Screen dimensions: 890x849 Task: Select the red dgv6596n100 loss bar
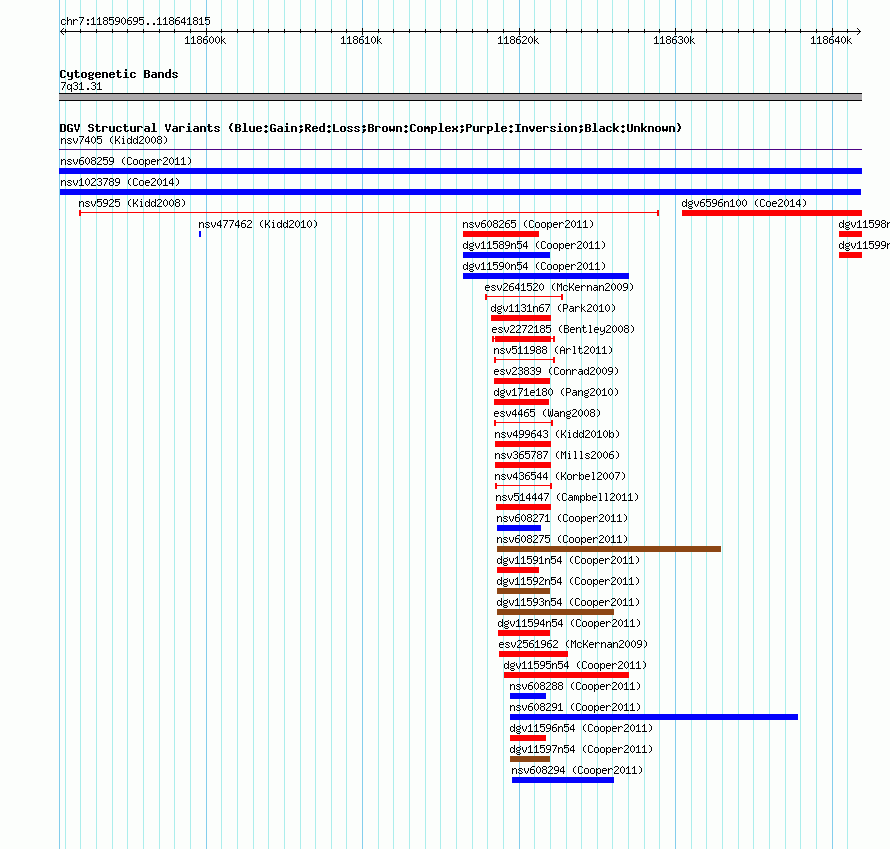pyautogui.click(x=772, y=213)
